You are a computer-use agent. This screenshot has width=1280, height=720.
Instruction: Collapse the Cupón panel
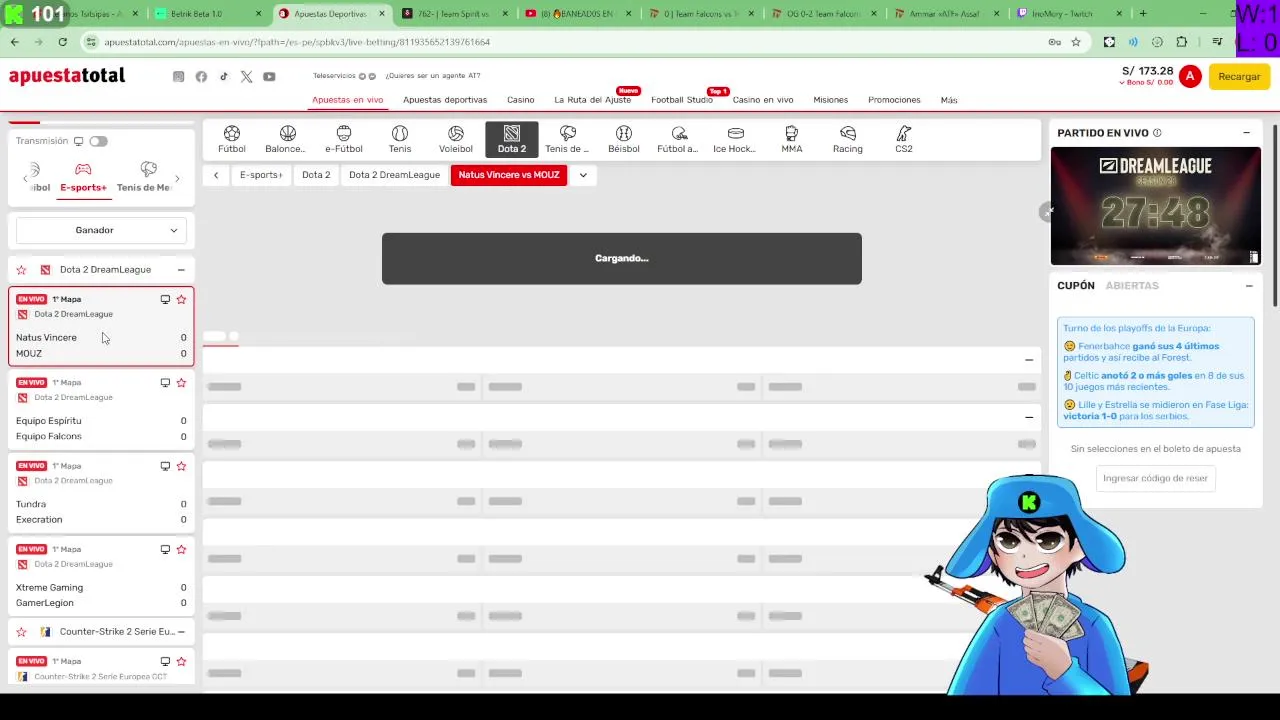tap(1249, 286)
